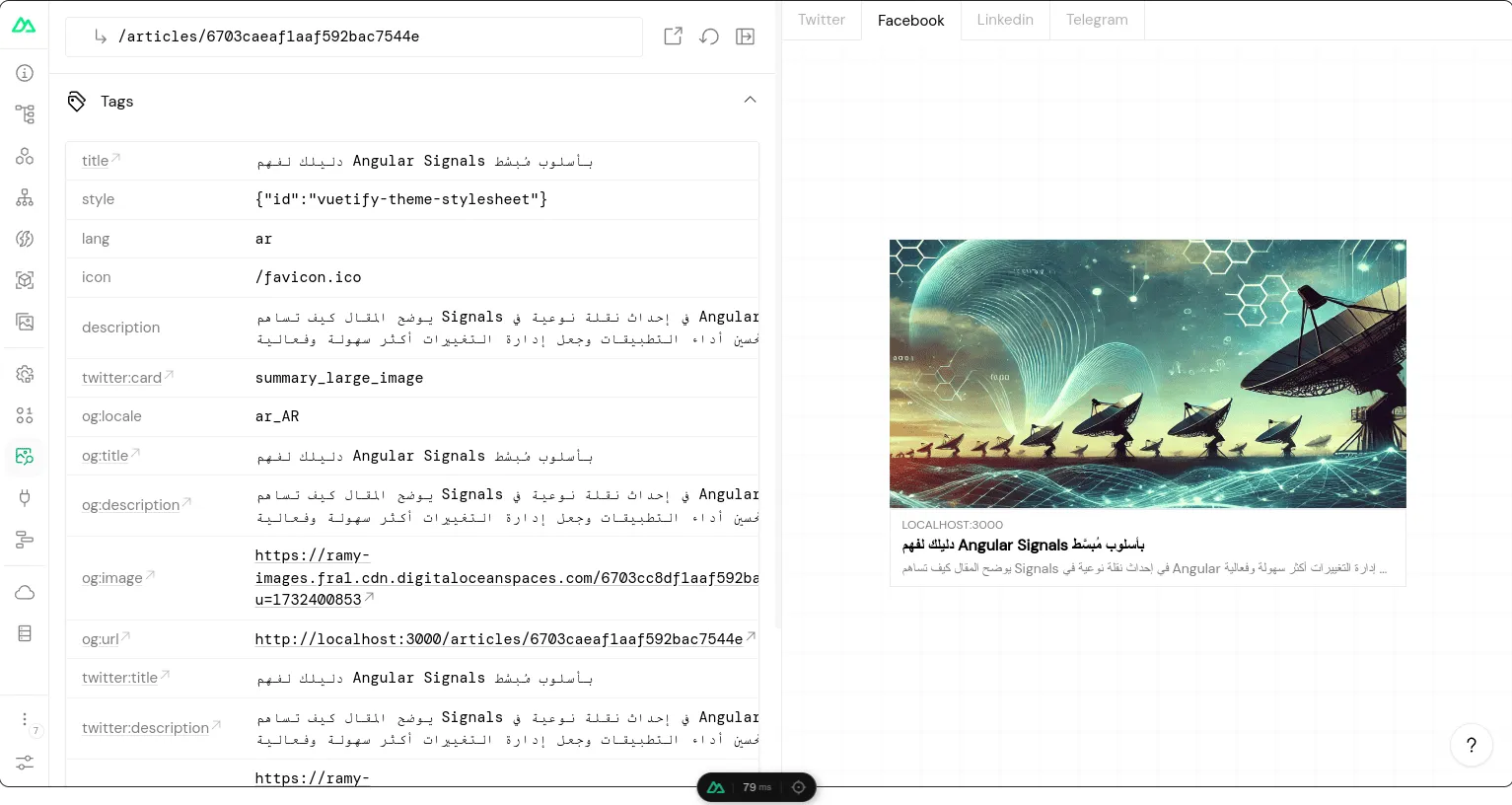Open the page in a new window icon

[x=673, y=37]
